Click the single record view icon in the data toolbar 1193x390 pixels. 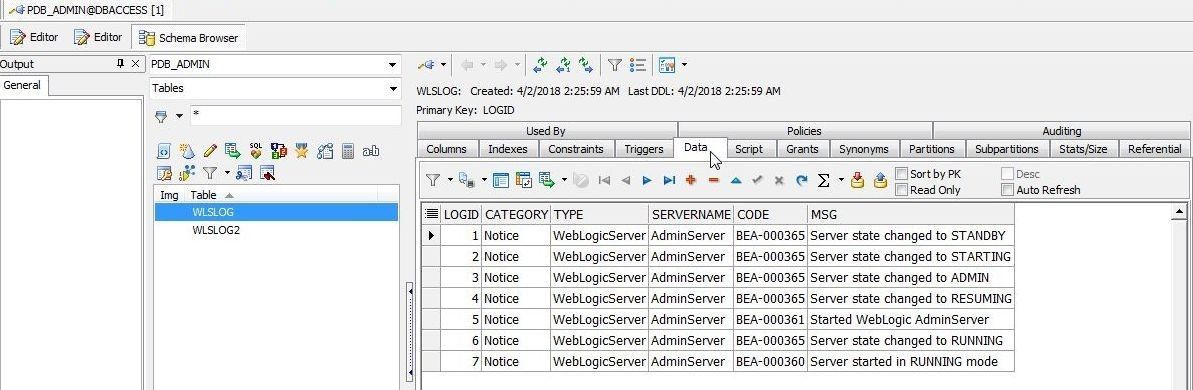pos(501,180)
